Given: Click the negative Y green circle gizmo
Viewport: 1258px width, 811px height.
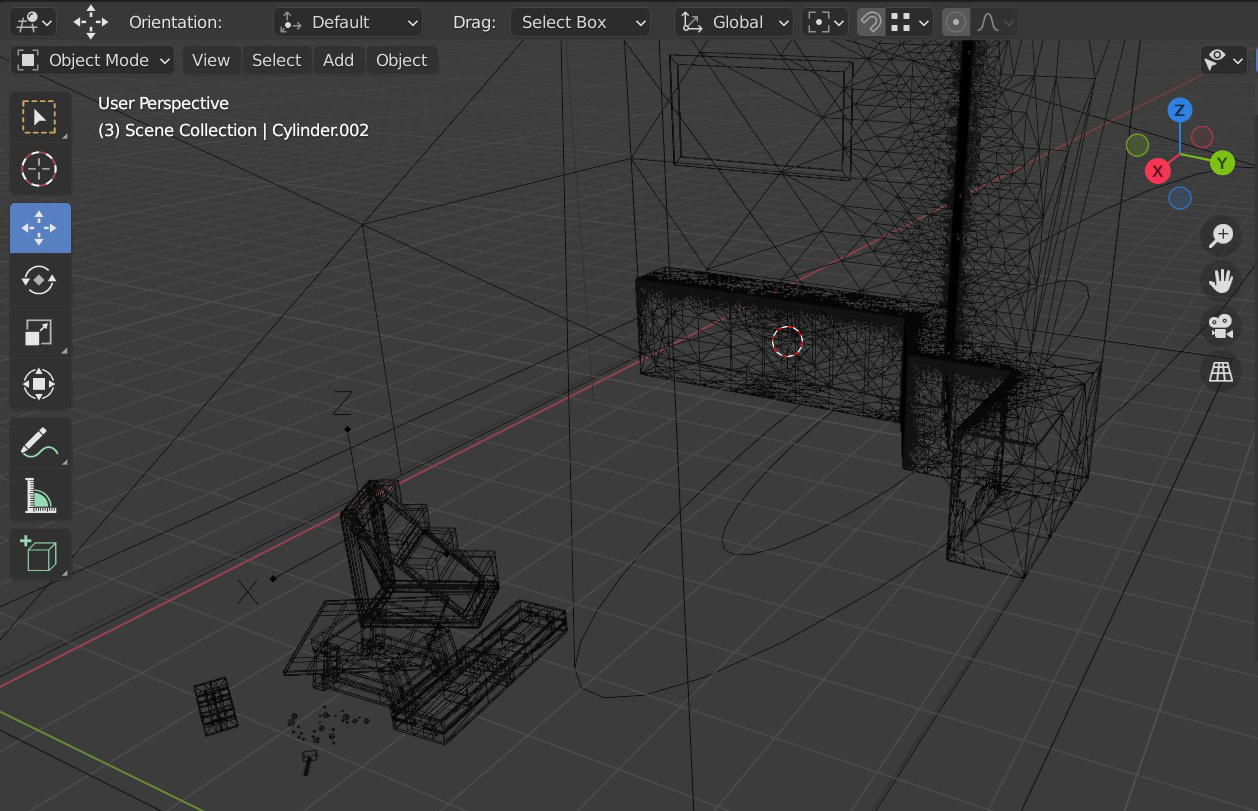Looking at the screenshot, I should 1137,146.
